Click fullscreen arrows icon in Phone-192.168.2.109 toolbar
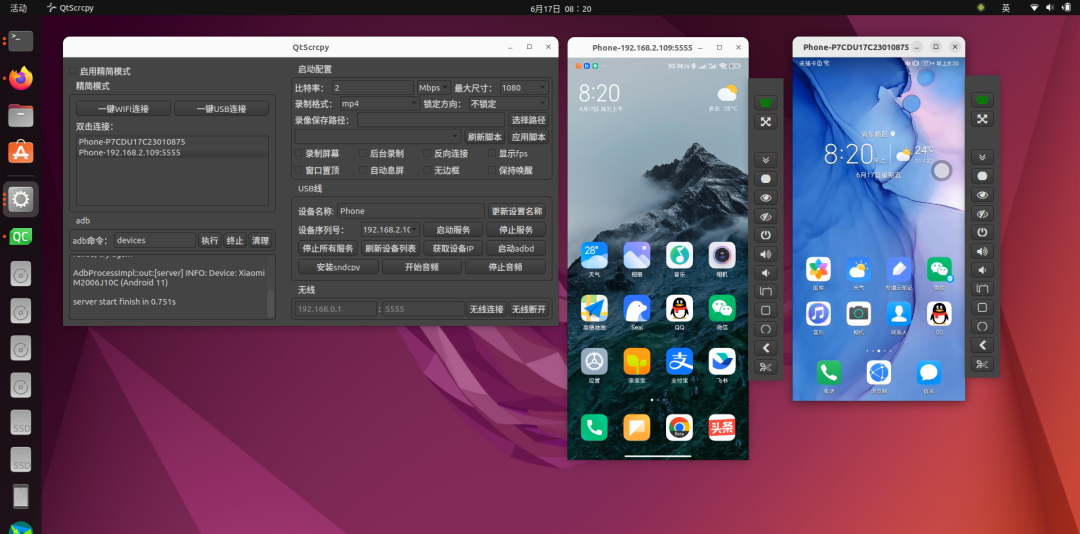Viewport: 1080px width, 534px height. point(765,122)
